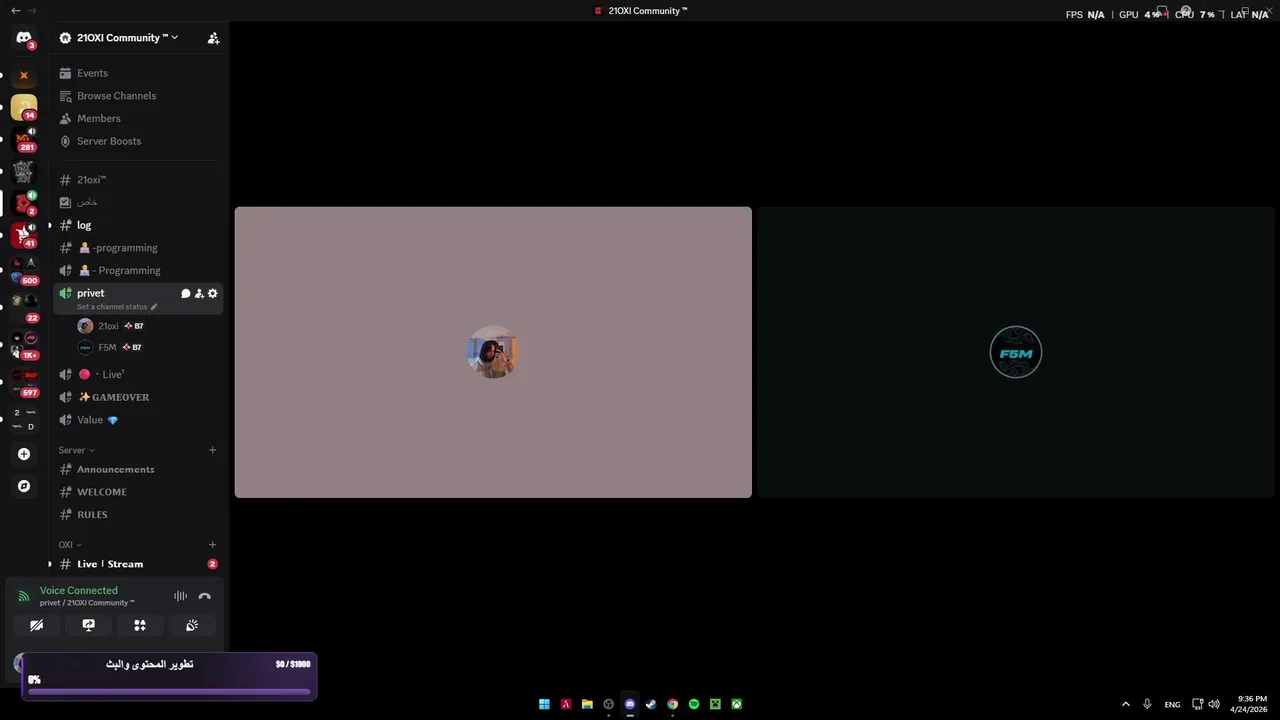
Task: Start screen sharing button
Action: [x=88, y=625]
